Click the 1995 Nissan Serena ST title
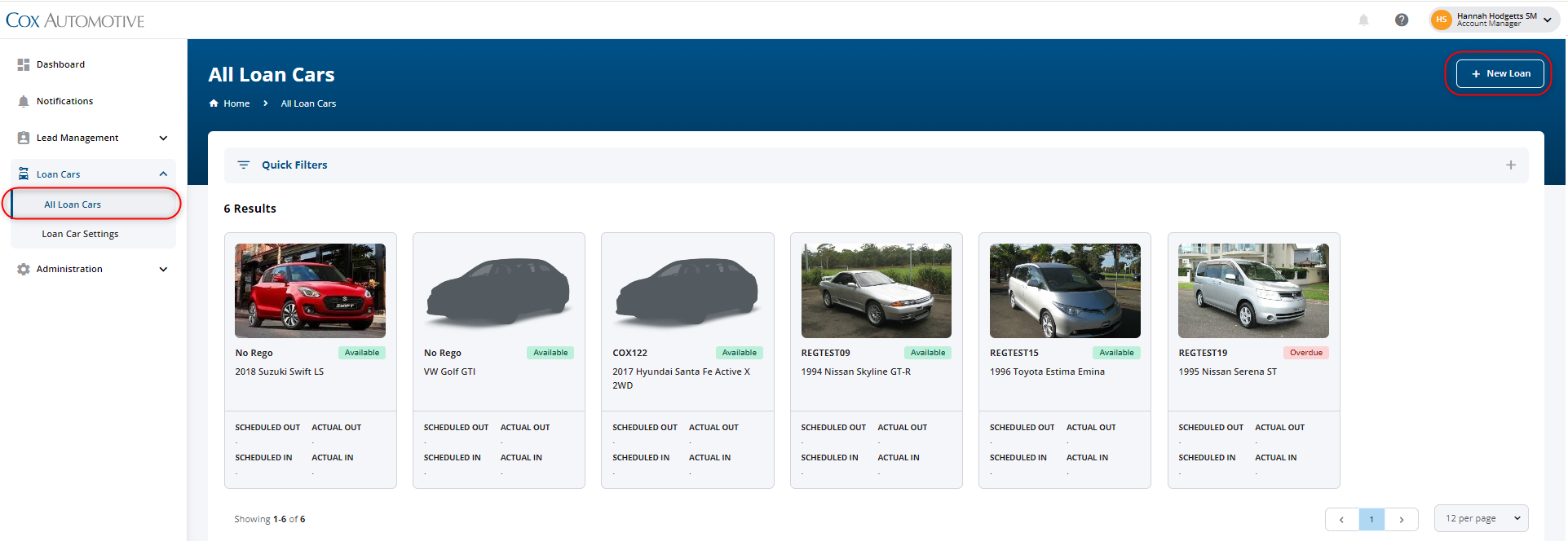This screenshot has height=541, width=1568. pyautogui.click(x=1228, y=372)
